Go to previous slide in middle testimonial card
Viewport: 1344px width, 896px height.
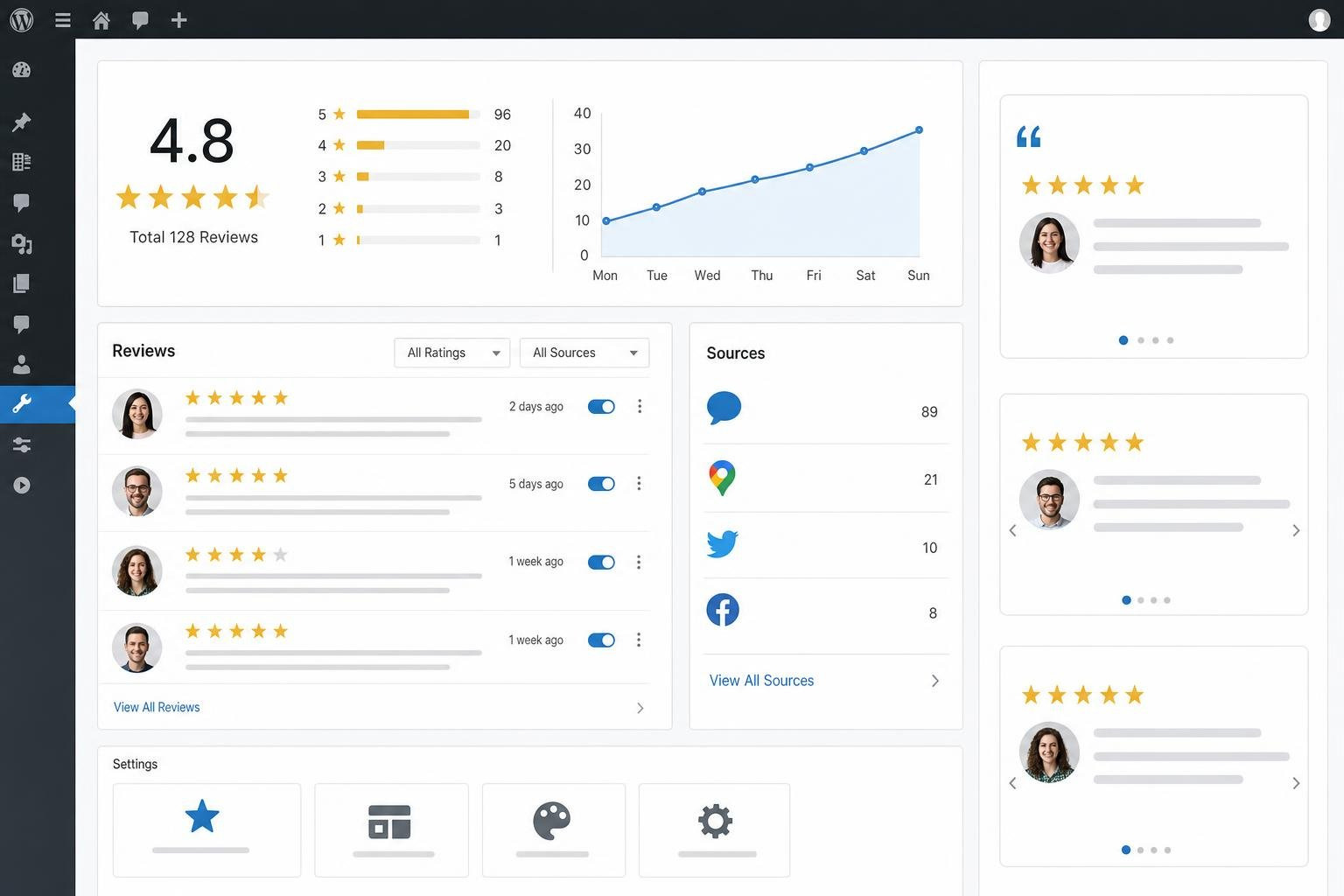1012,530
